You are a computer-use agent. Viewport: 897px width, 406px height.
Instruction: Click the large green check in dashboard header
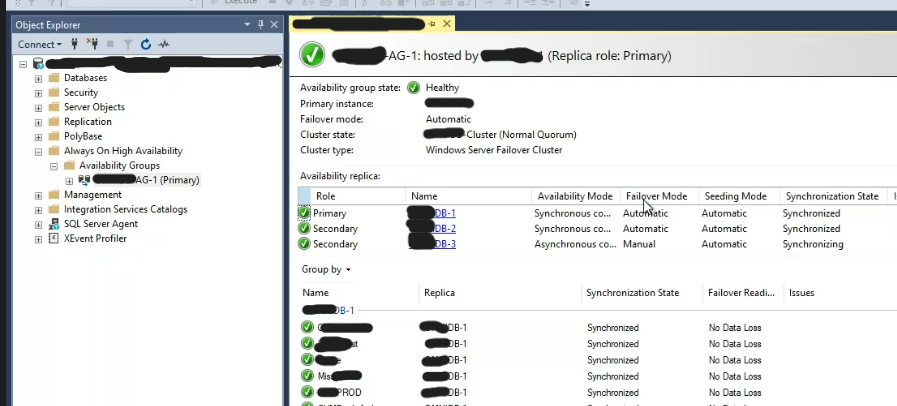click(x=312, y=55)
